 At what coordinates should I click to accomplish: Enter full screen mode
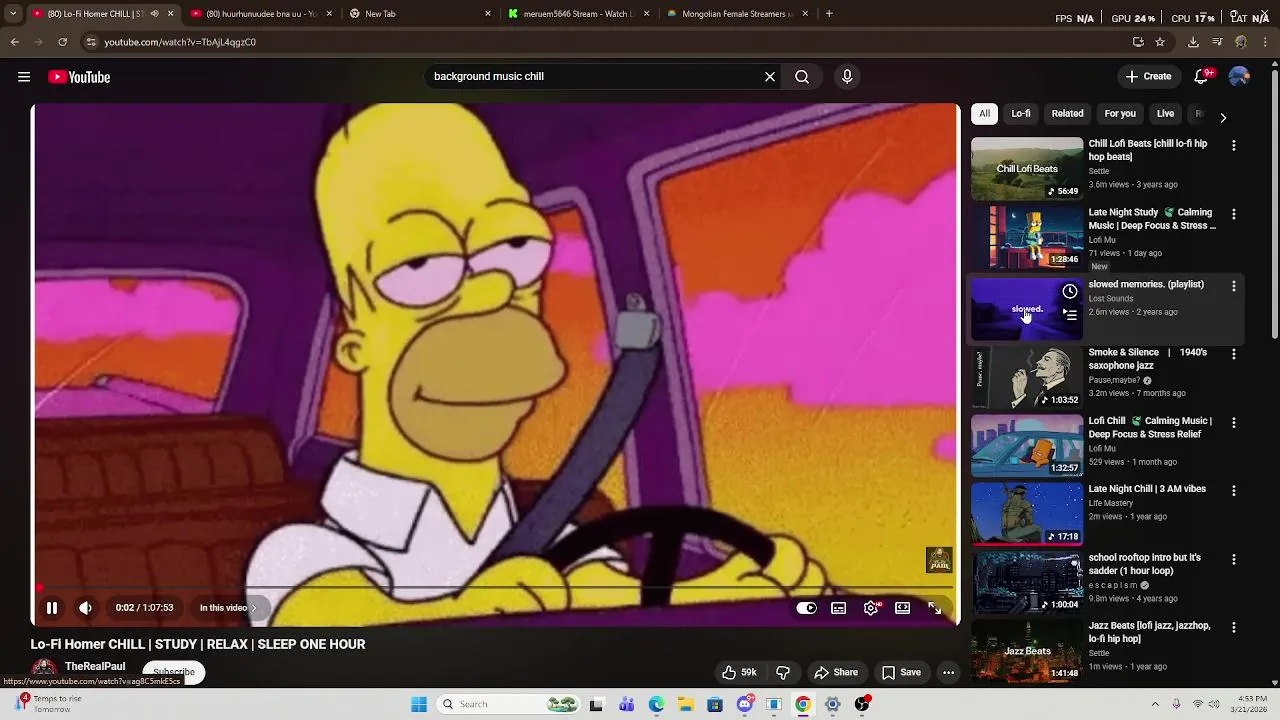pos(935,608)
